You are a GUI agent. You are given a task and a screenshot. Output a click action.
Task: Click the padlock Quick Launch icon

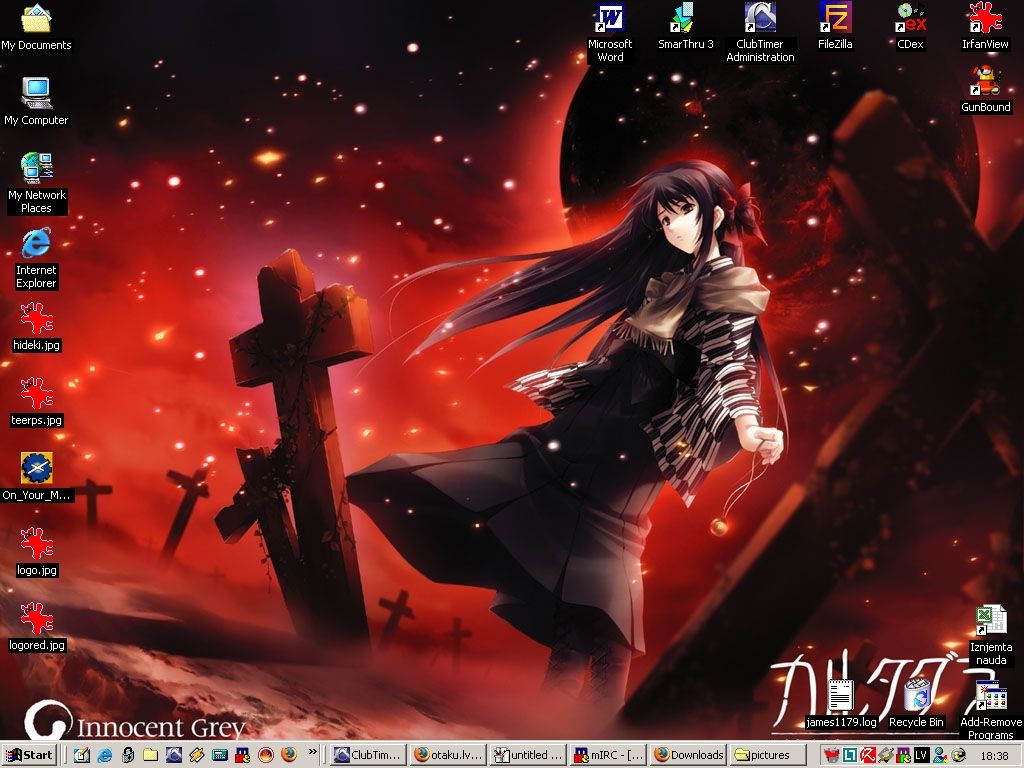[x=128, y=756]
